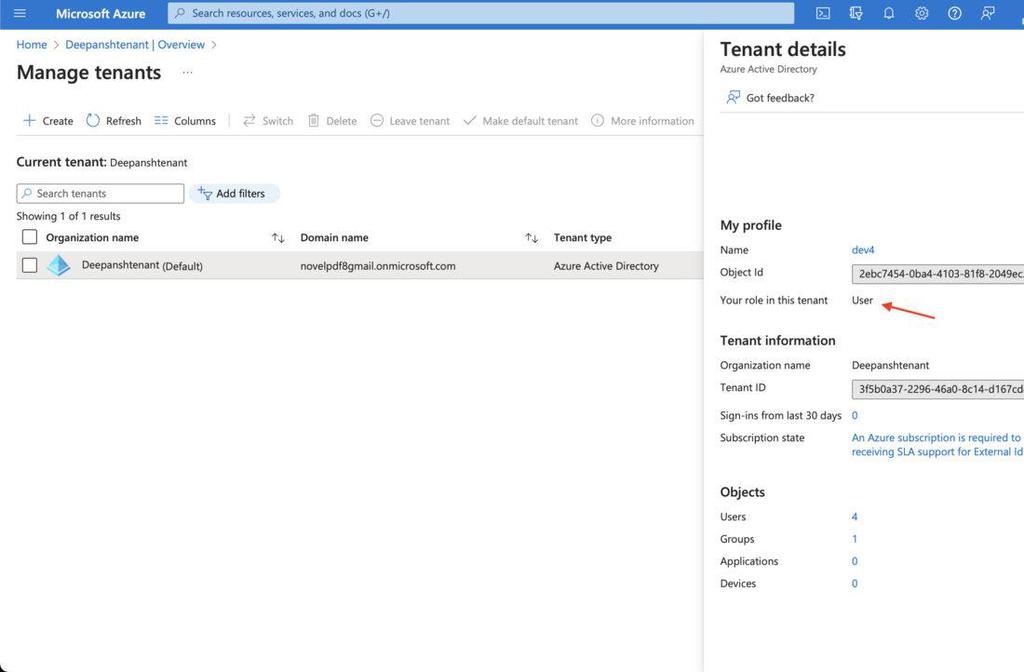The width and height of the screenshot is (1024, 672).
Task: Click the Create plus icon
Action: click(x=29, y=120)
